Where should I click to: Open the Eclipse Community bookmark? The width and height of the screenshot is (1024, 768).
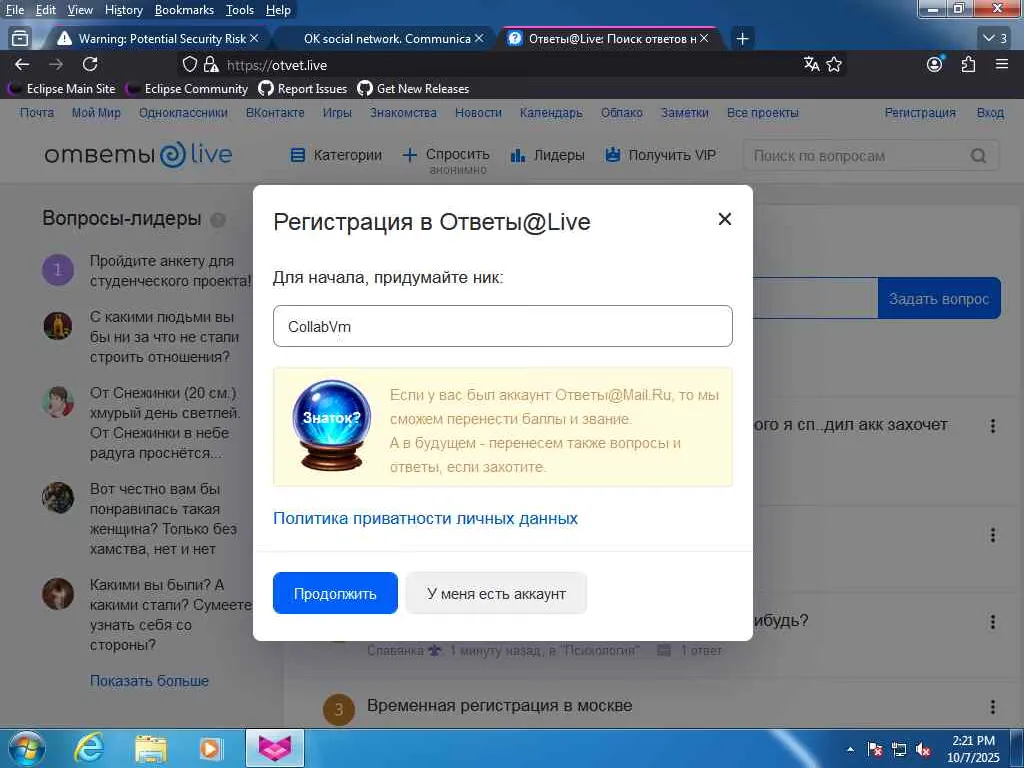[x=188, y=88]
